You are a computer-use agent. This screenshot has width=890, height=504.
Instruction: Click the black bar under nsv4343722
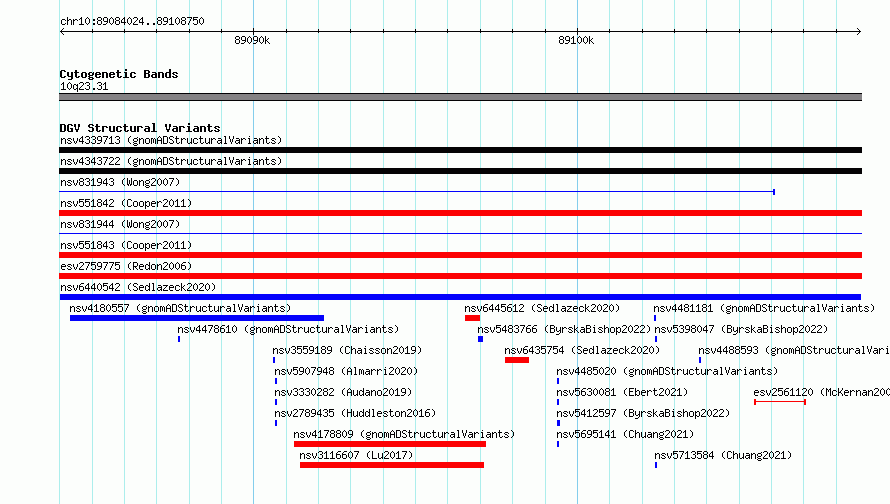460,171
